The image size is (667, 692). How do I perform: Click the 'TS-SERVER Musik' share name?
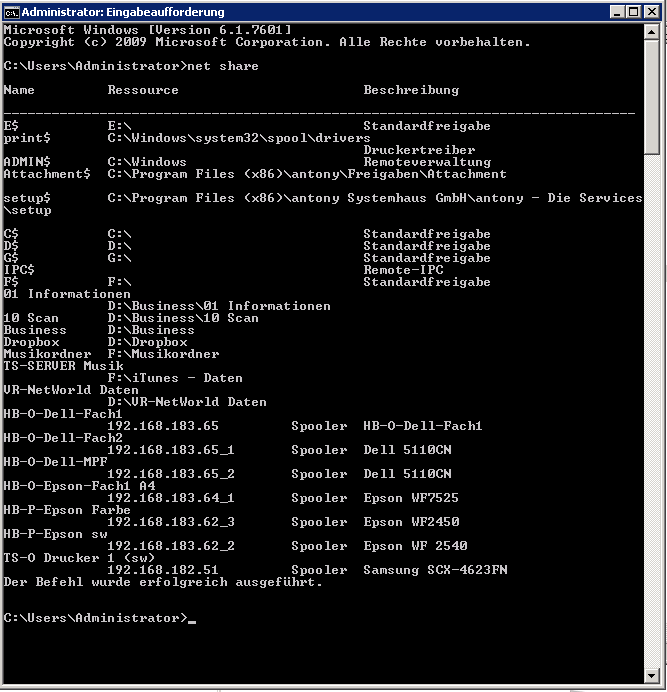pos(63,366)
